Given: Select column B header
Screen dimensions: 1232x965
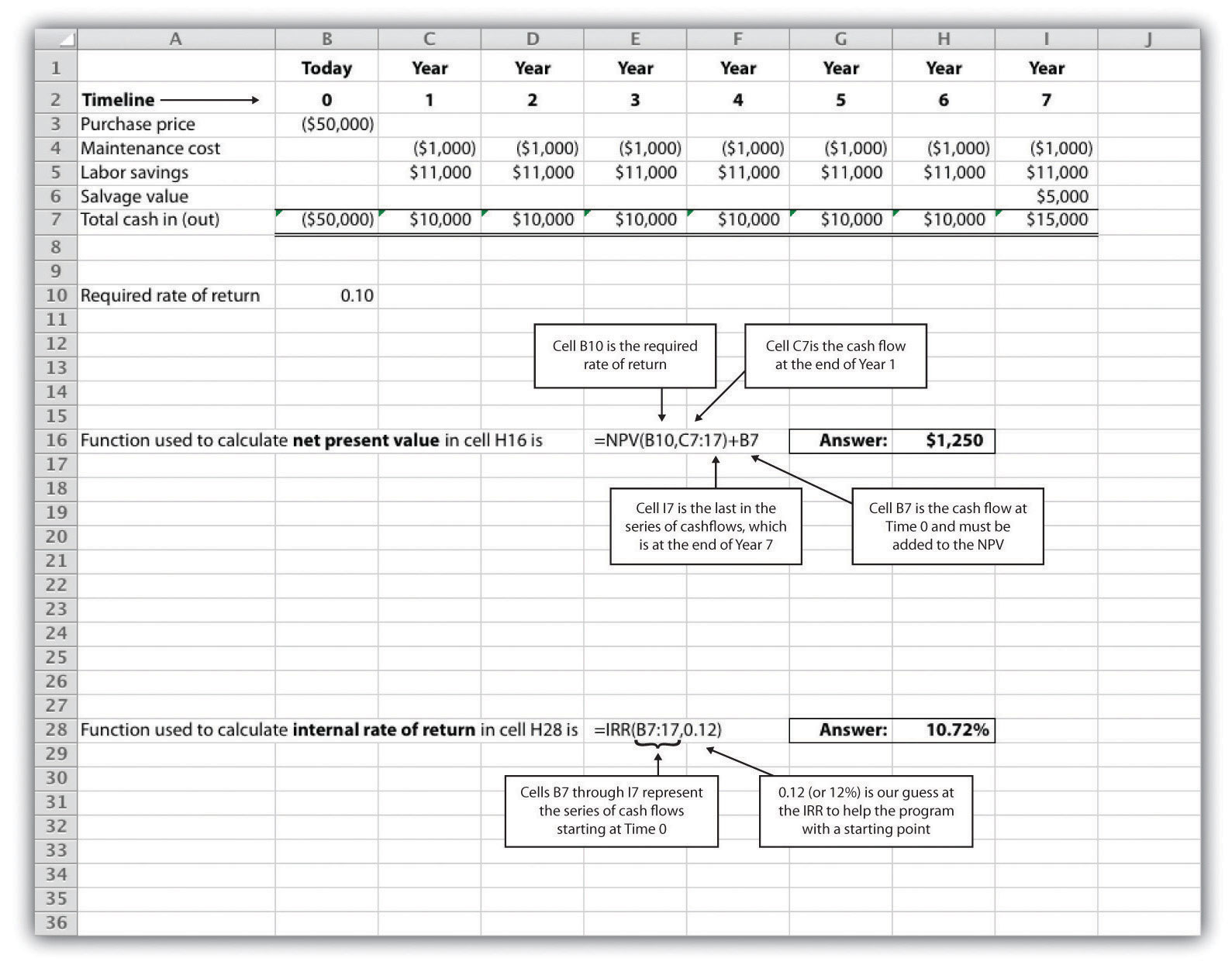Looking at the screenshot, I should 326,40.
